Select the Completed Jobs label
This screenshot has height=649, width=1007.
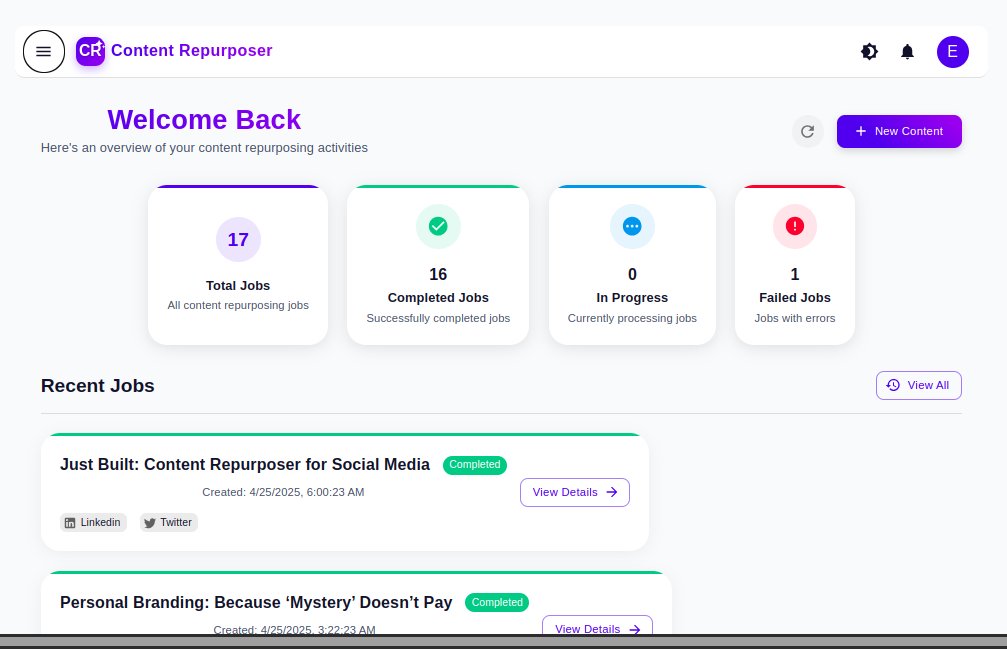coord(438,298)
